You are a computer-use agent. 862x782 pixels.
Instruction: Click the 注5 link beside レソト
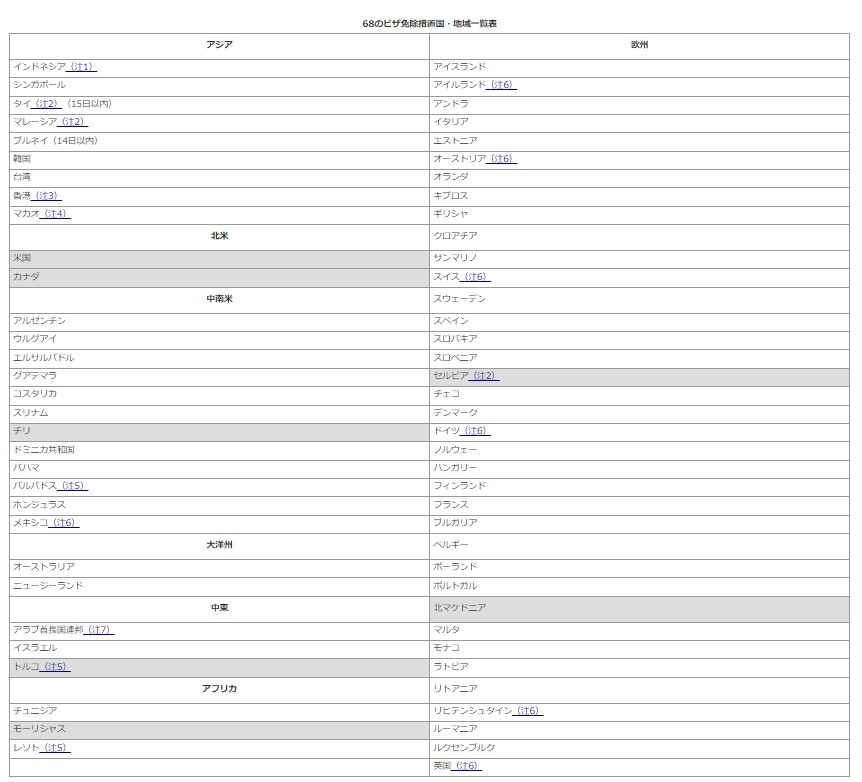56,748
